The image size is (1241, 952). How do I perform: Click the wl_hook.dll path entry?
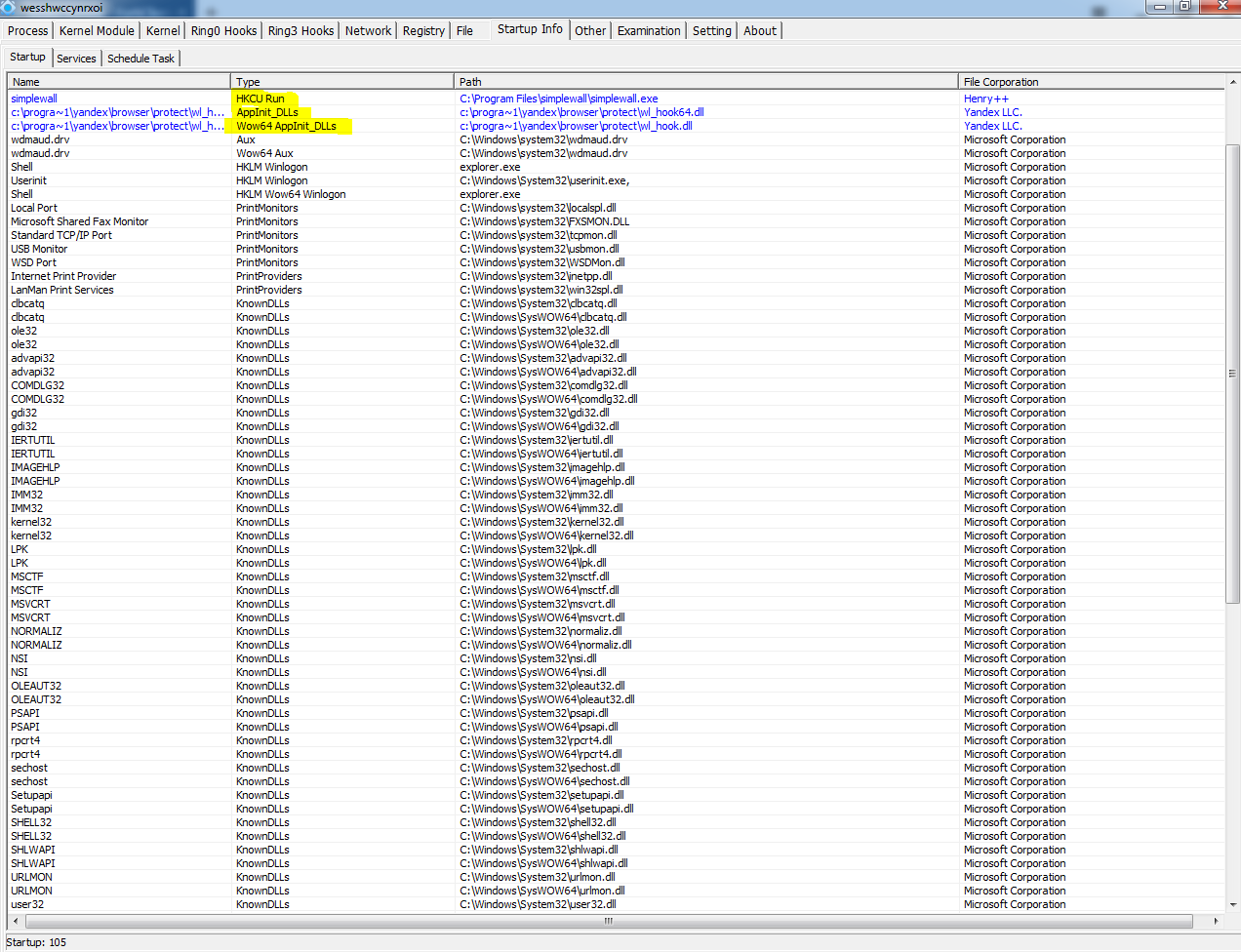click(x=576, y=126)
